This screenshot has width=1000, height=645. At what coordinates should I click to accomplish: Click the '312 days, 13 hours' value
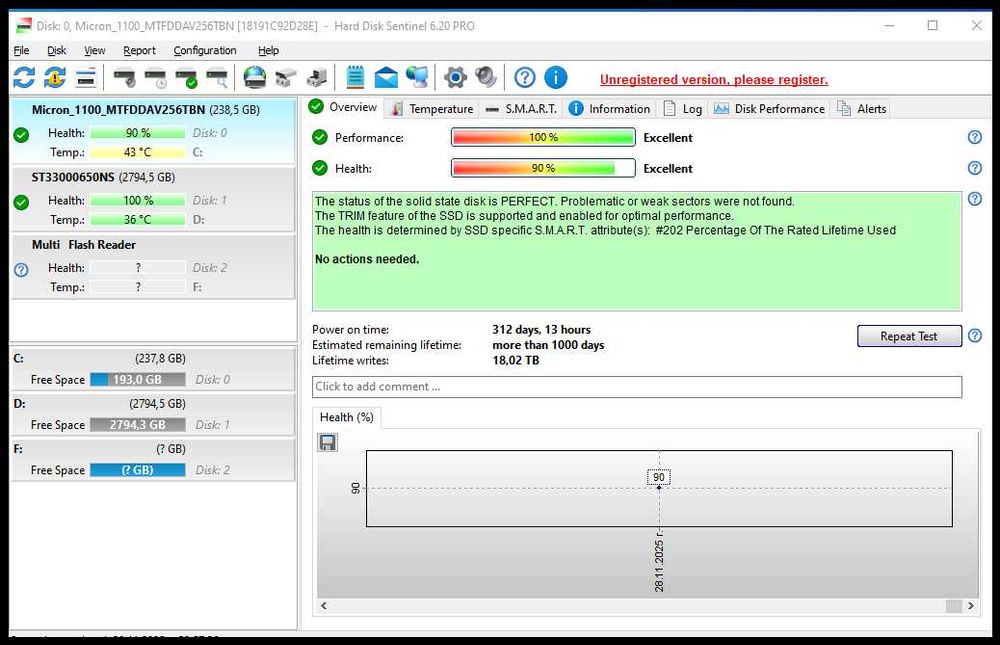coord(541,330)
